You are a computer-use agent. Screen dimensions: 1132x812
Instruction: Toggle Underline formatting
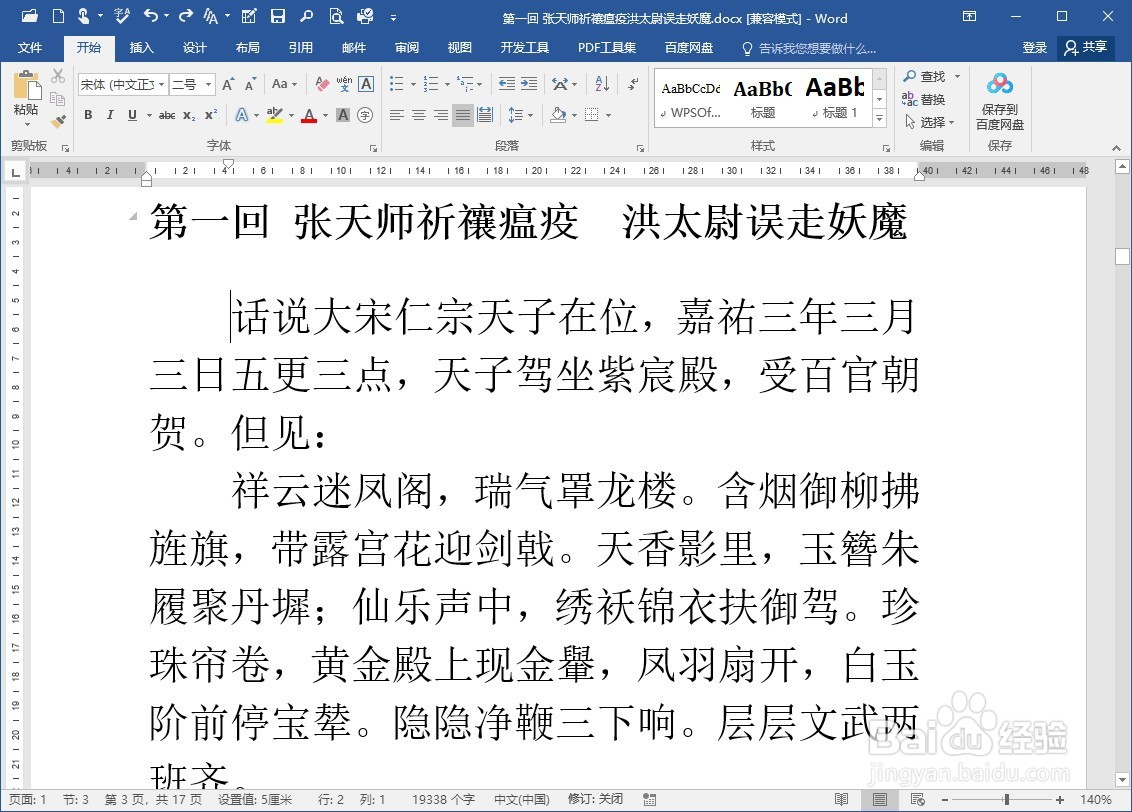(x=132, y=115)
